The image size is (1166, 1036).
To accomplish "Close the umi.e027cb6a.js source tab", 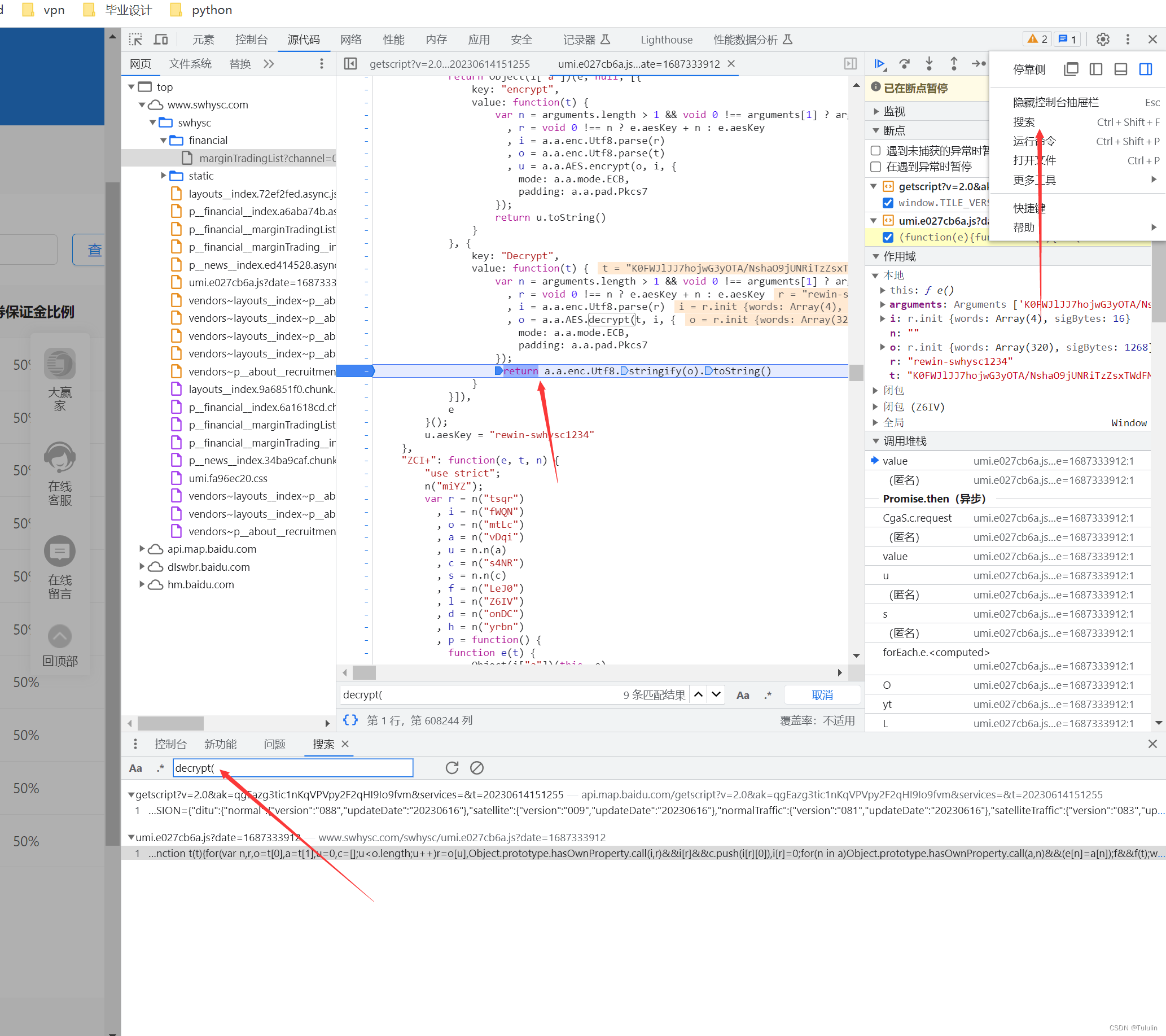I will coord(731,64).
